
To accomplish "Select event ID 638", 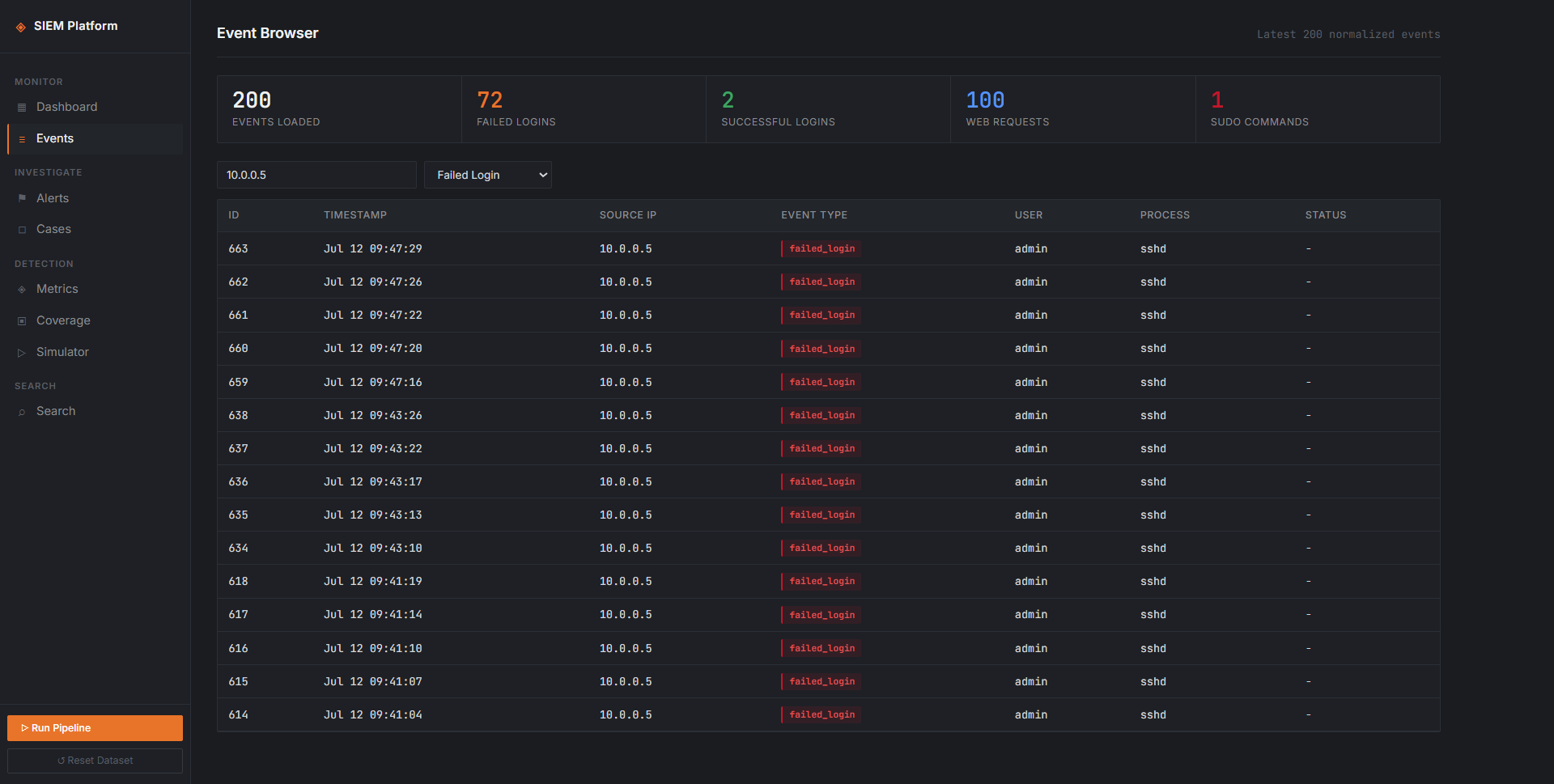I will (238, 415).
